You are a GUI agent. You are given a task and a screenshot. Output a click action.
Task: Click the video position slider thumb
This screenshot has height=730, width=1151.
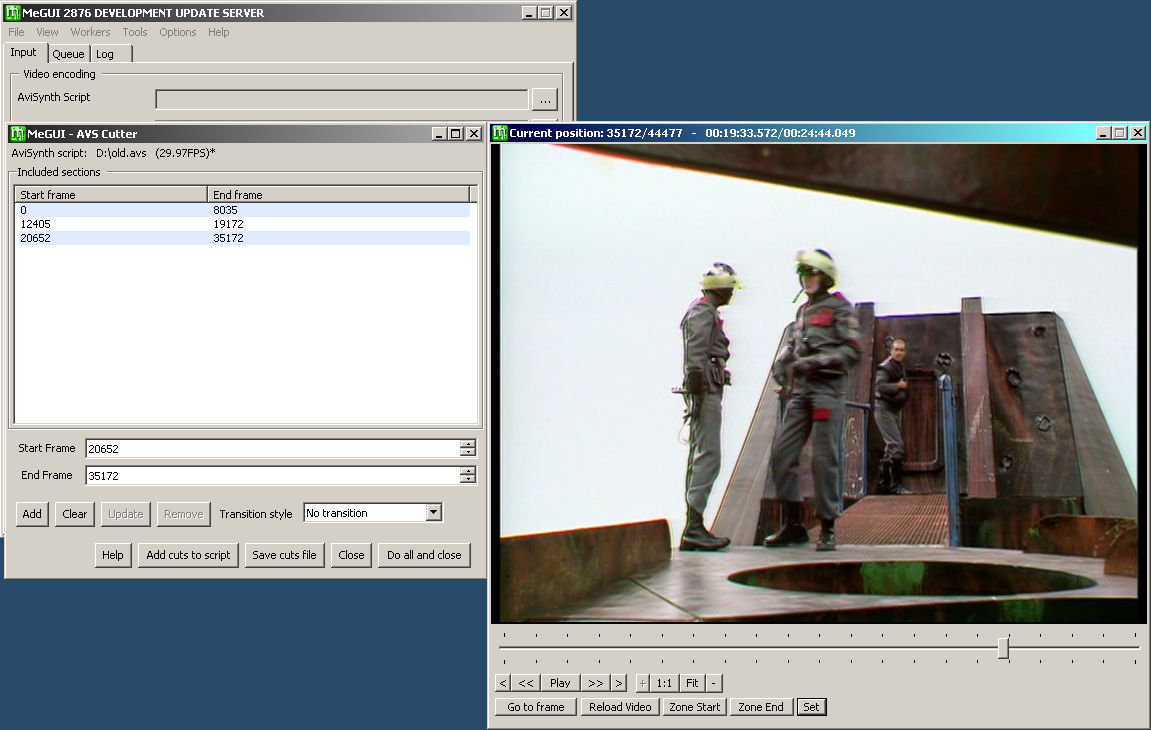pyautogui.click(x=1003, y=648)
